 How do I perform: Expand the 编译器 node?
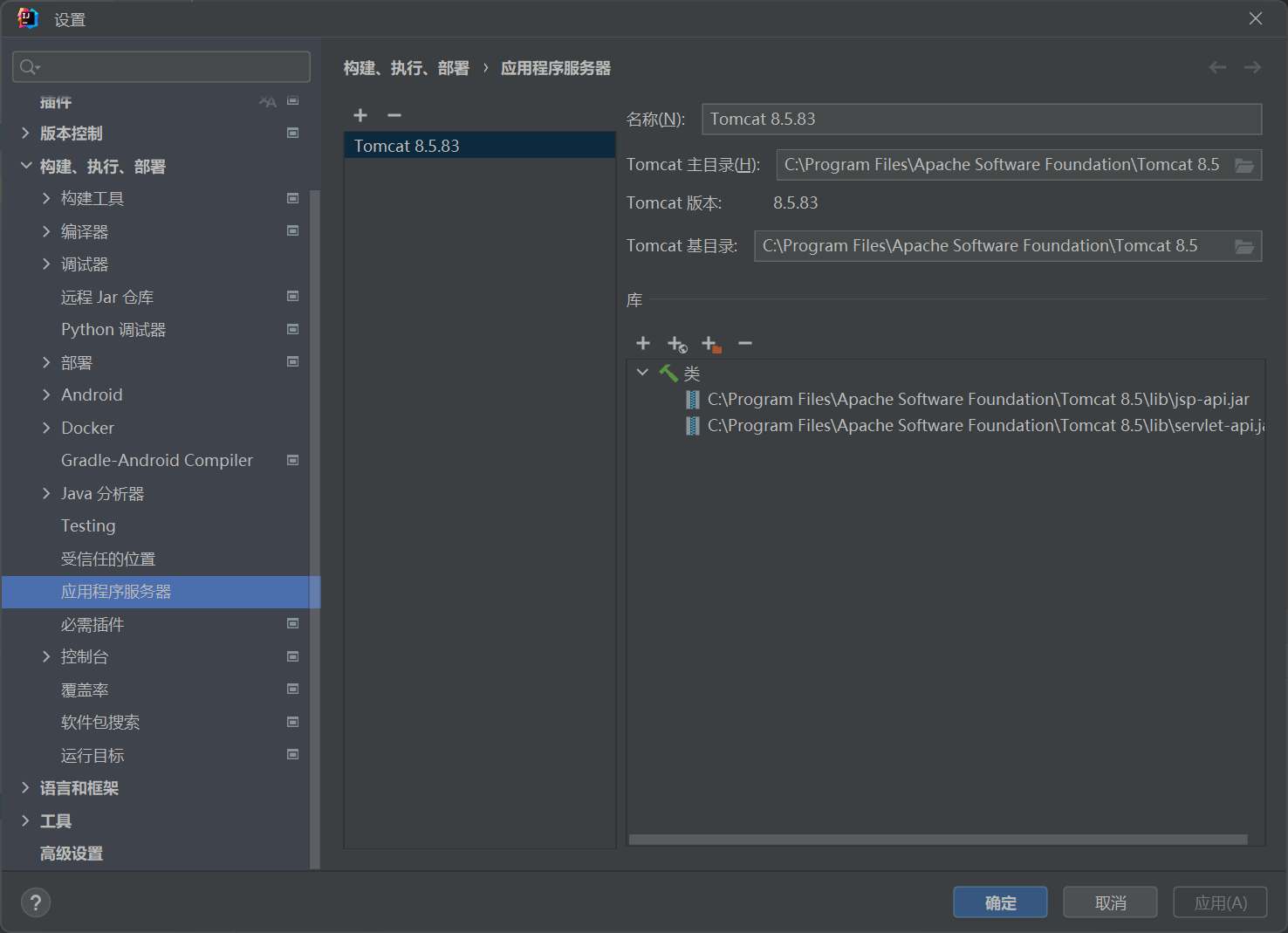(46, 231)
